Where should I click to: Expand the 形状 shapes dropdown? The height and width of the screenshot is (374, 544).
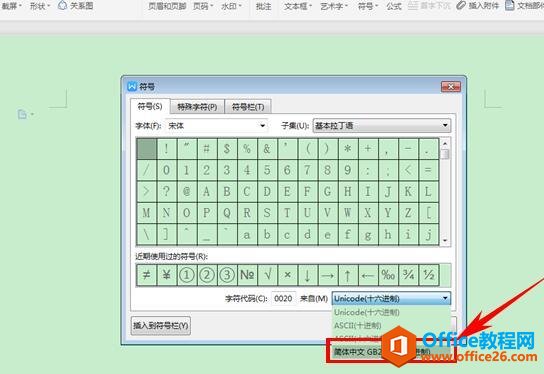pyautogui.click(x=40, y=6)
